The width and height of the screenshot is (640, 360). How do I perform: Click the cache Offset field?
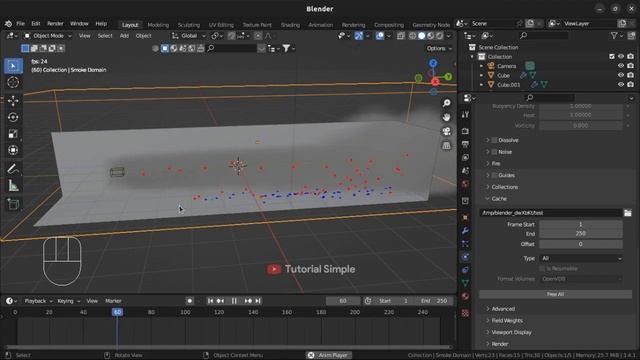[581, 244]
